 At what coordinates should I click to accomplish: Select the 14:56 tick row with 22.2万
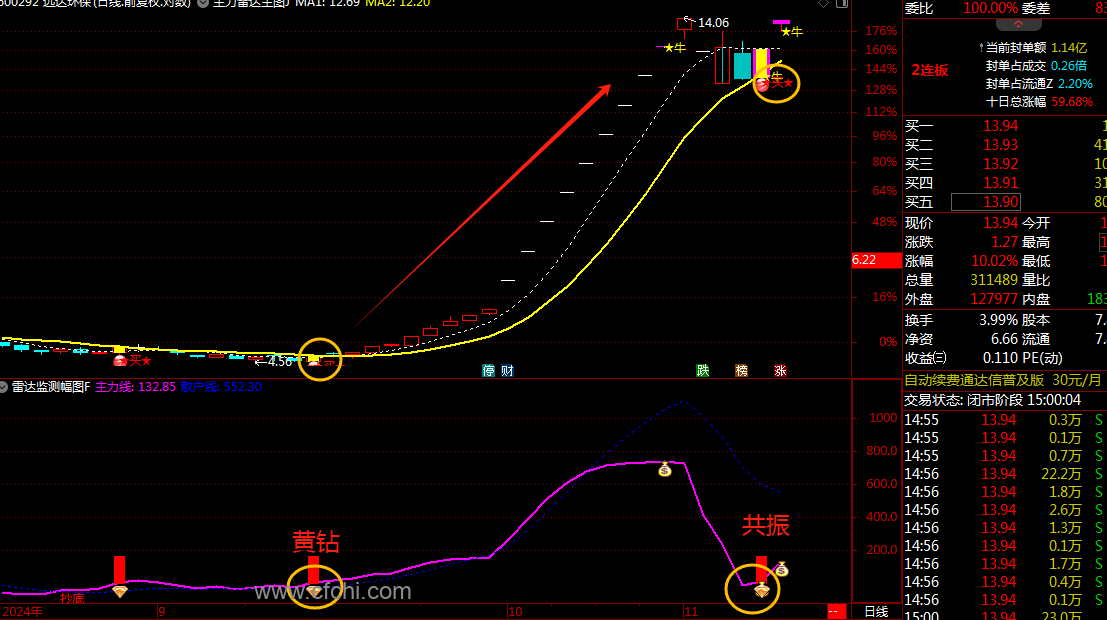pos(1005,474)
